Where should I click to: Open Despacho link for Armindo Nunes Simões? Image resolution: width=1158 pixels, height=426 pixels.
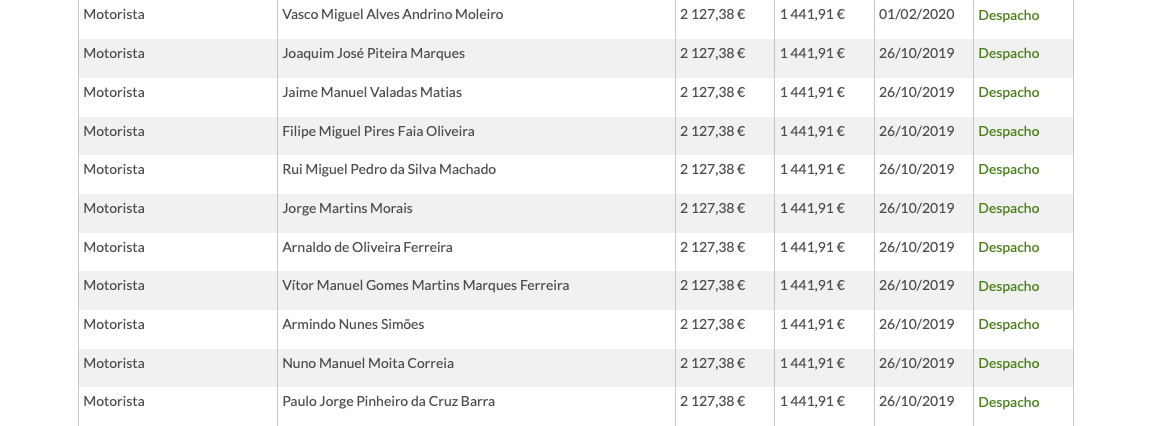pyautogui.click(x=1008, y=325)
